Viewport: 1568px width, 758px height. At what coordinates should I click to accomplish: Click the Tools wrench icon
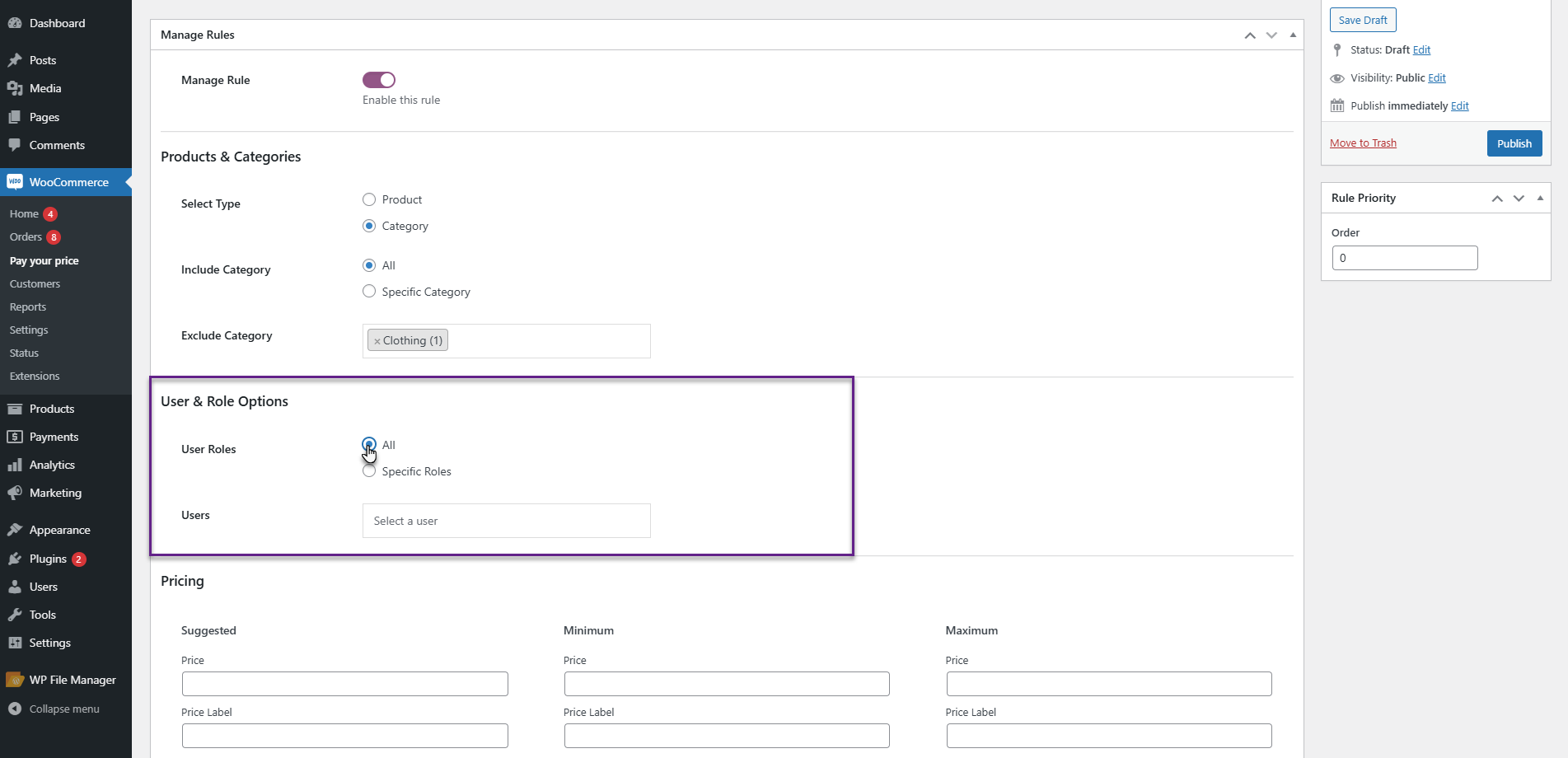click(x=15, y=615)
